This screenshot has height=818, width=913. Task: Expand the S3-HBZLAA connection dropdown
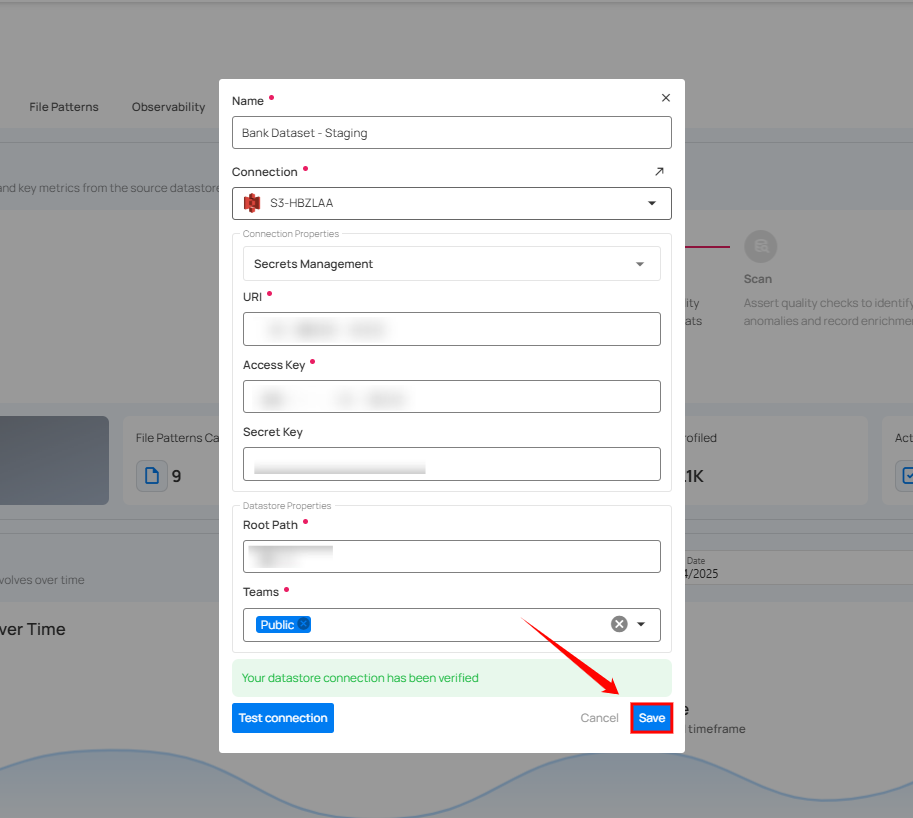pyautogui.click(x=652, y=203)
